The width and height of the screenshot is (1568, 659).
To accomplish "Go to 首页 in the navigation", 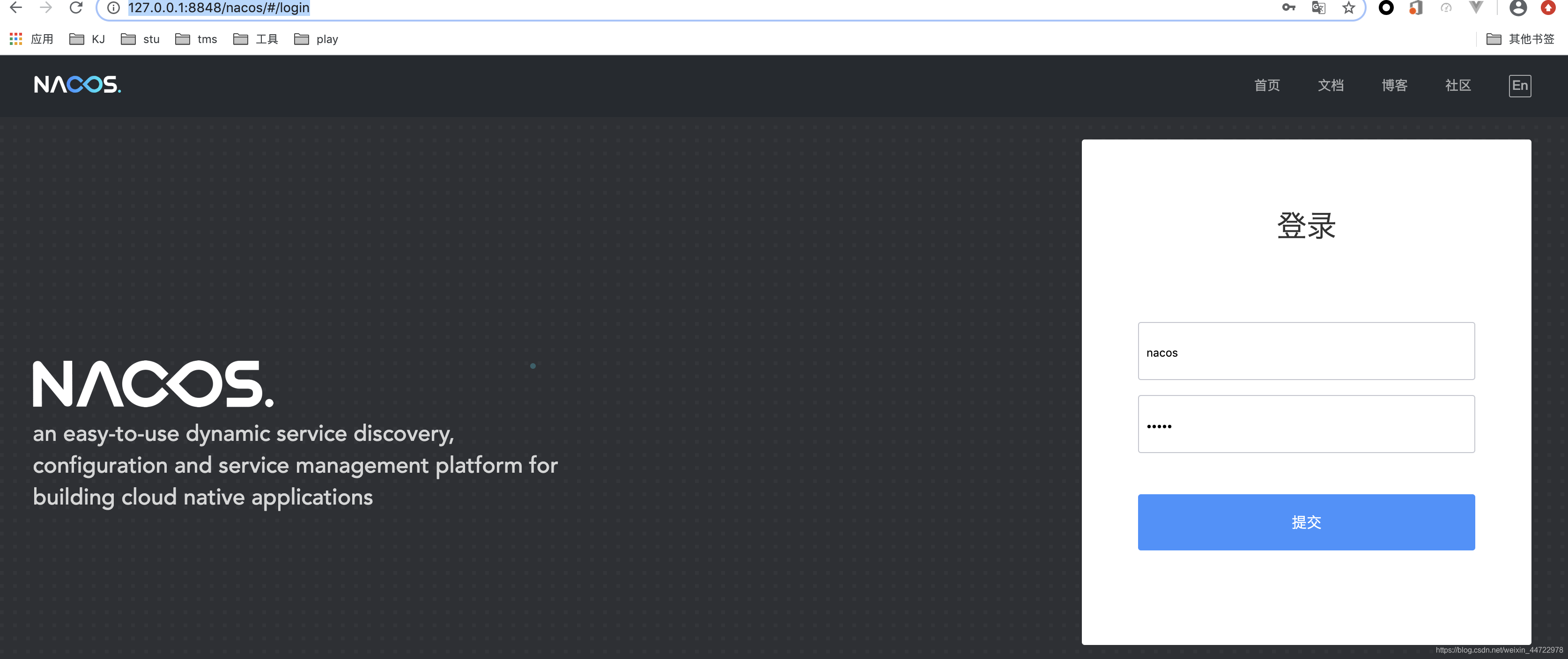I will [x=1267, y=85].
